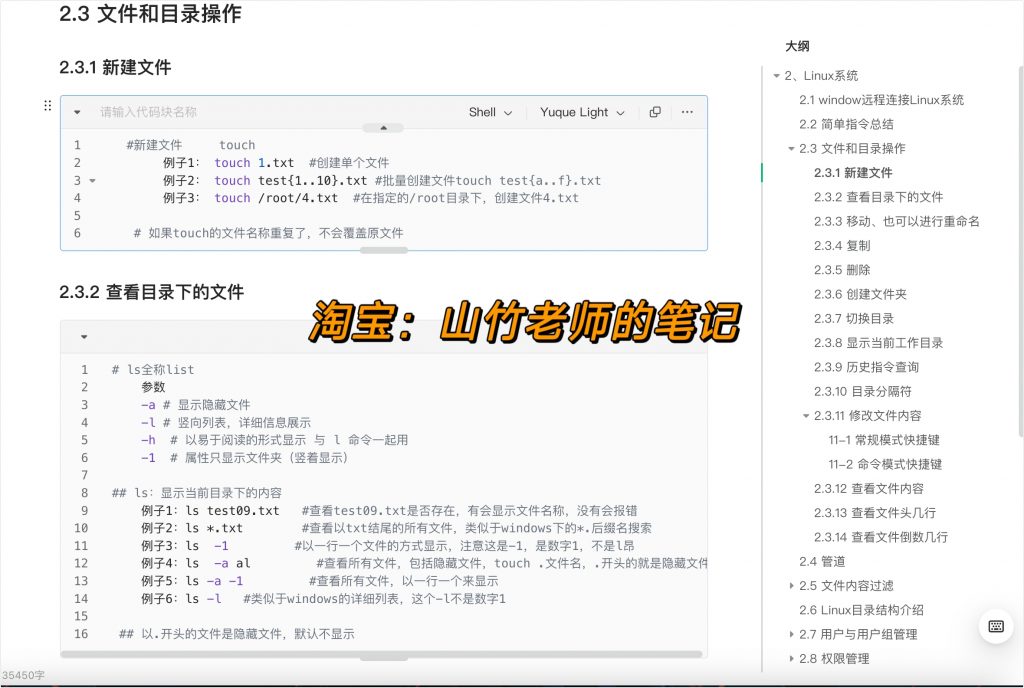
Task: Expand 2.7 用户与用户组管理 in the outline
Action: tap(793, 634)
